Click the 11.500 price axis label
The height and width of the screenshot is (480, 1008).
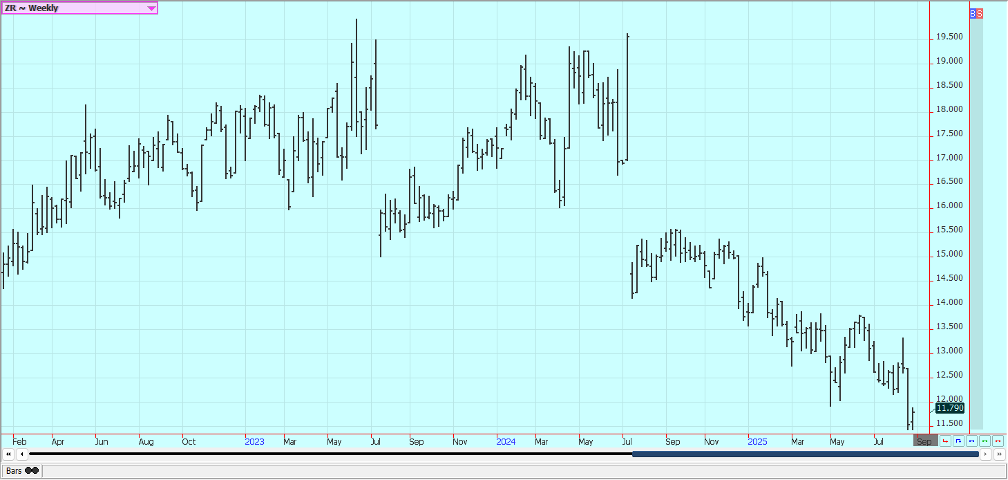(x=949, y=423)
